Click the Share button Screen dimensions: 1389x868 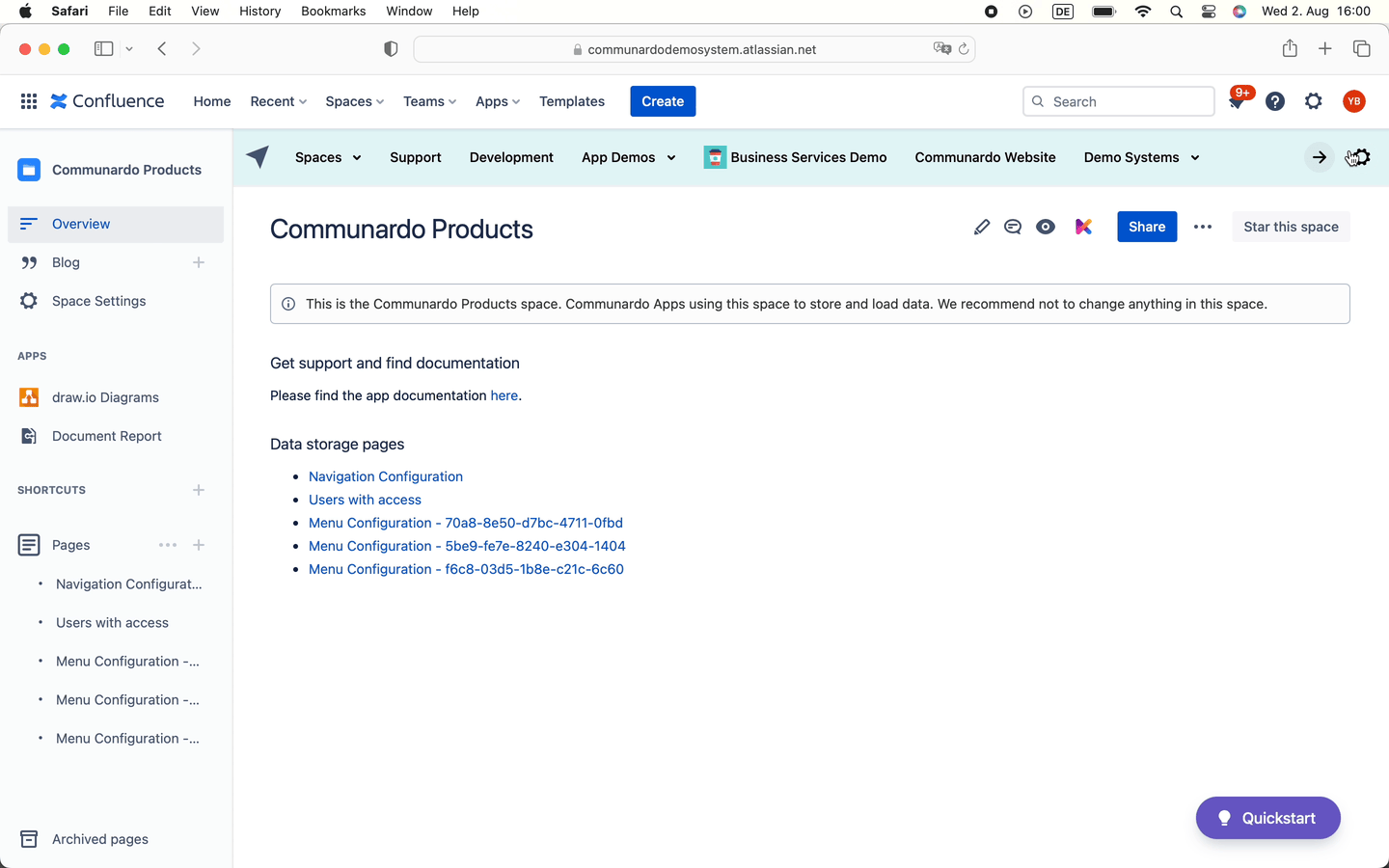pyautogui.click(x=1147, y=227)
